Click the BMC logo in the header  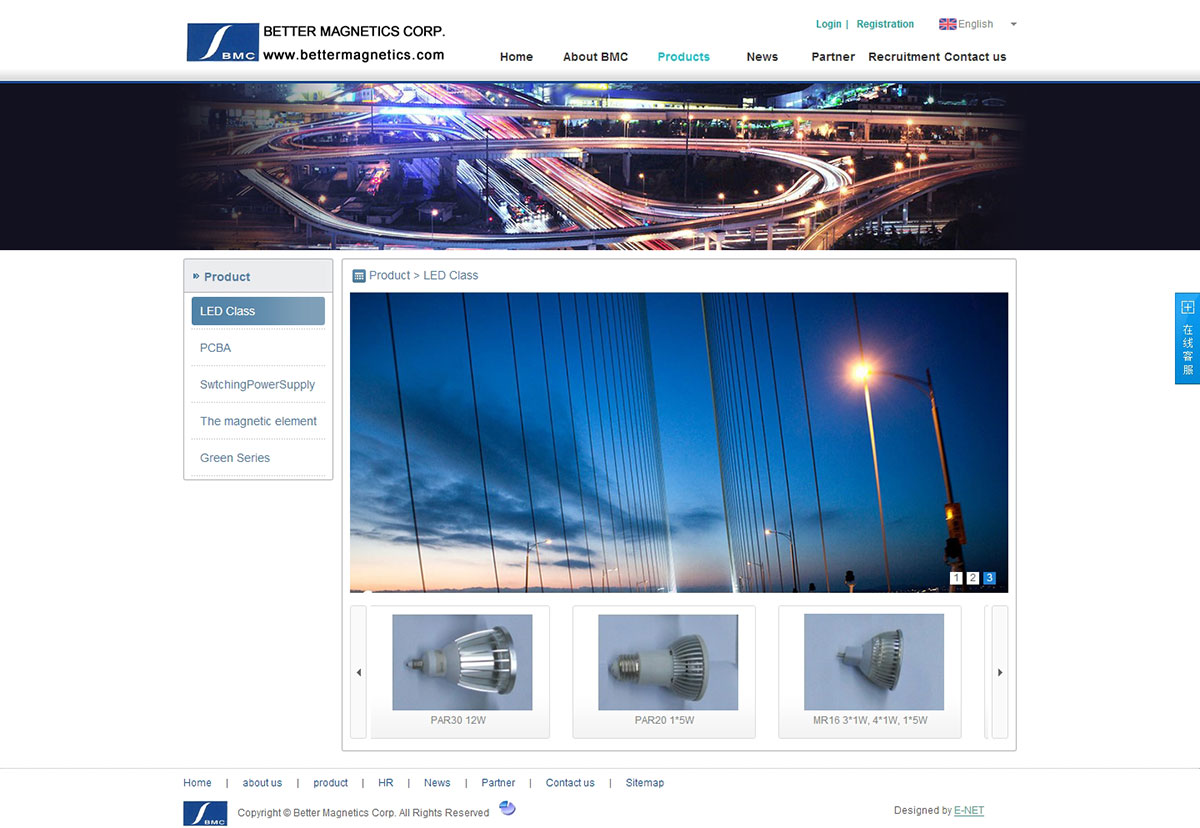click(222, 43)
